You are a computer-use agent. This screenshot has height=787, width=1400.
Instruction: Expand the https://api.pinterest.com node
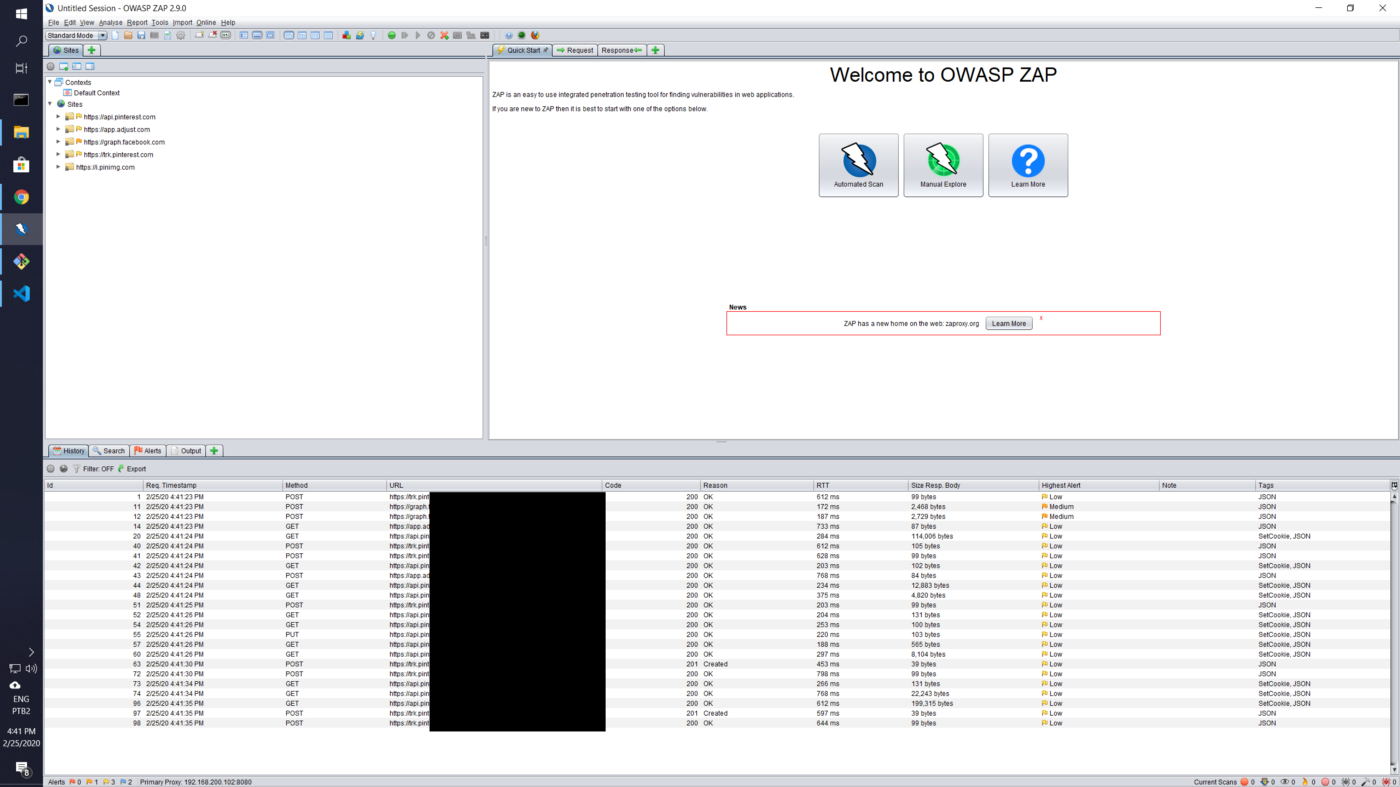58,117
